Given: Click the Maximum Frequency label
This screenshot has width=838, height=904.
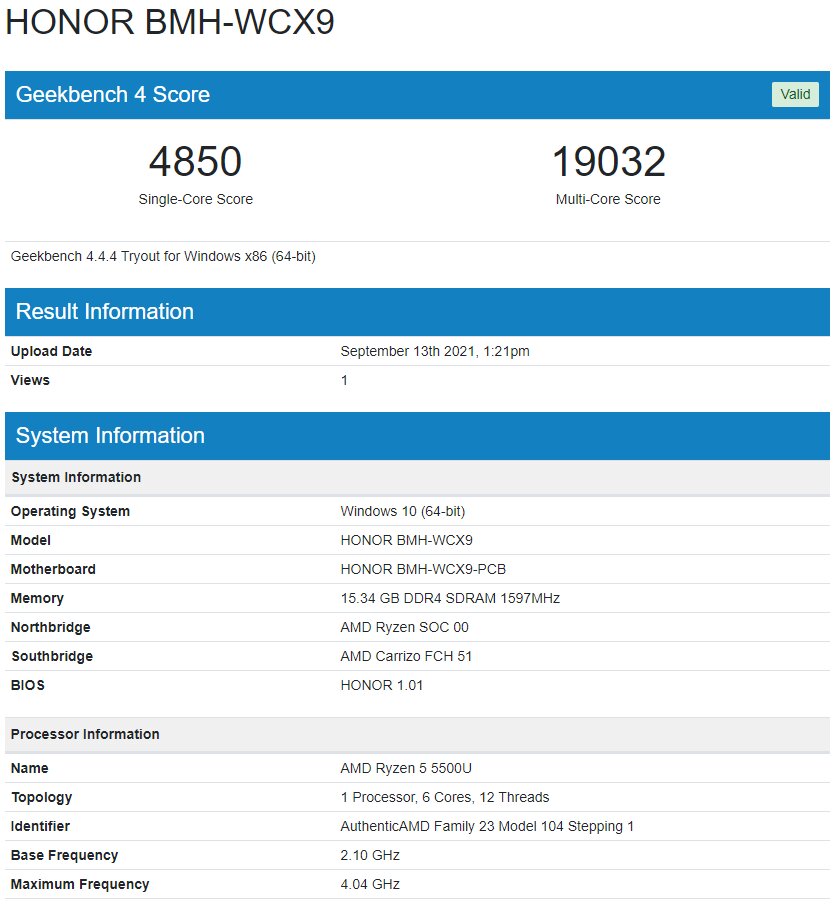Looking at the screenshot, I should click(x=80, y=884).
